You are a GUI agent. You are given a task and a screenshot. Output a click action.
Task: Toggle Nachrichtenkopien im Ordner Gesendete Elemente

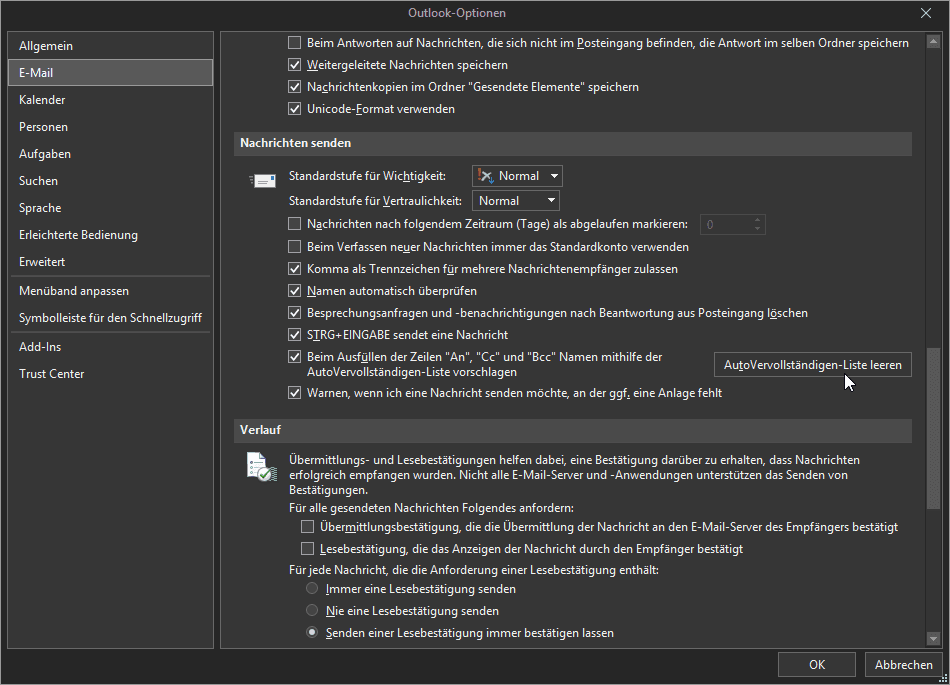tap(294, 87)
